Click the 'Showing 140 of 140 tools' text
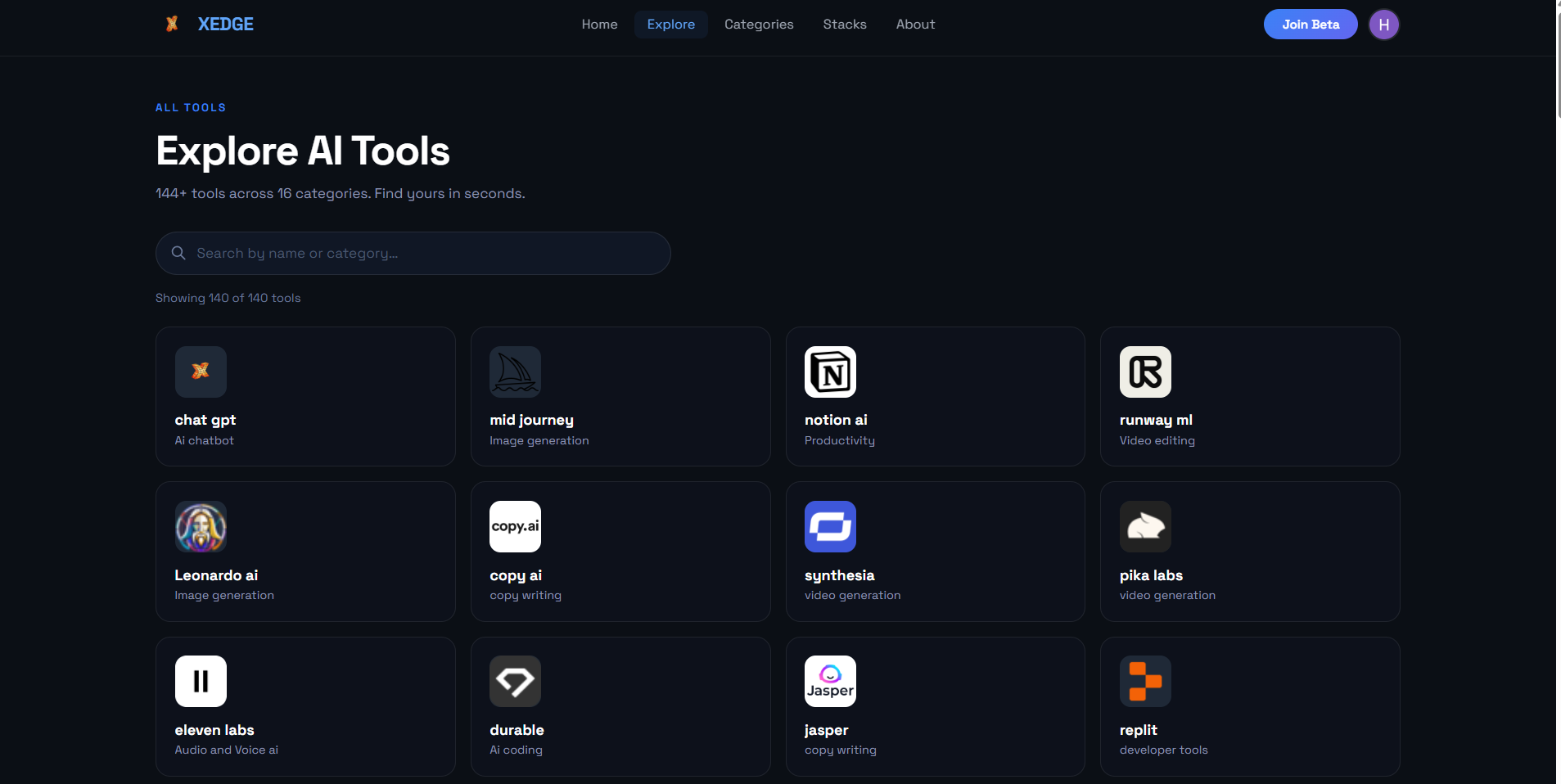This screenshot has height=784, width=1561. click(228, 298)
